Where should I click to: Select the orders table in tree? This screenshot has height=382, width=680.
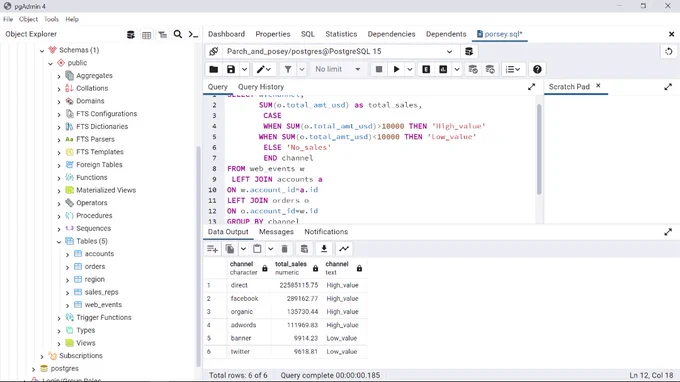point(95,267)
